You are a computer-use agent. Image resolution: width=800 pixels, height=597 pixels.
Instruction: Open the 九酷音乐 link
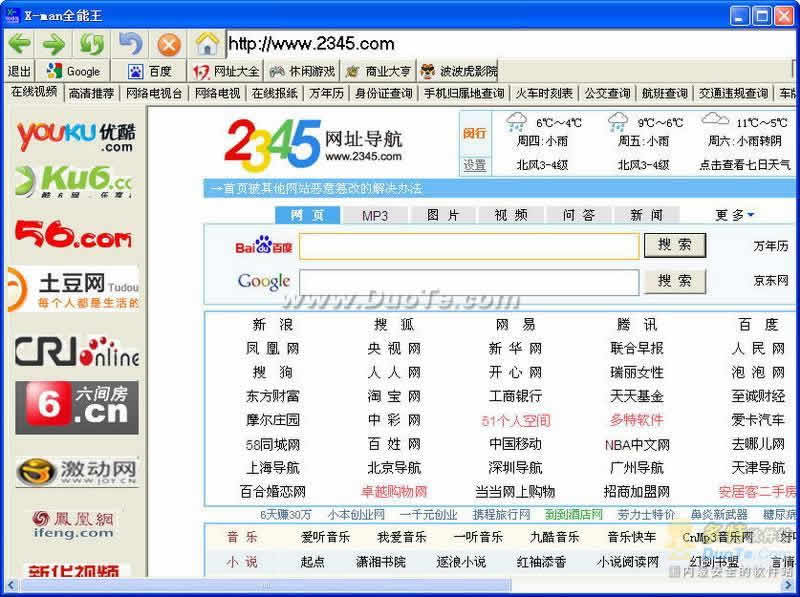(555, 537)
